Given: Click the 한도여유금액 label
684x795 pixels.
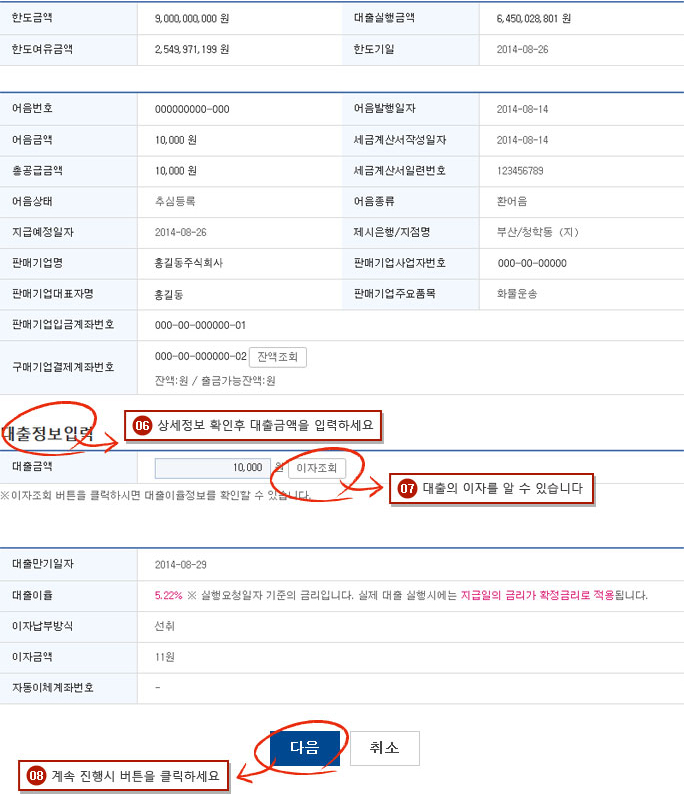Looking at the screenshot, I should (43, 49).
